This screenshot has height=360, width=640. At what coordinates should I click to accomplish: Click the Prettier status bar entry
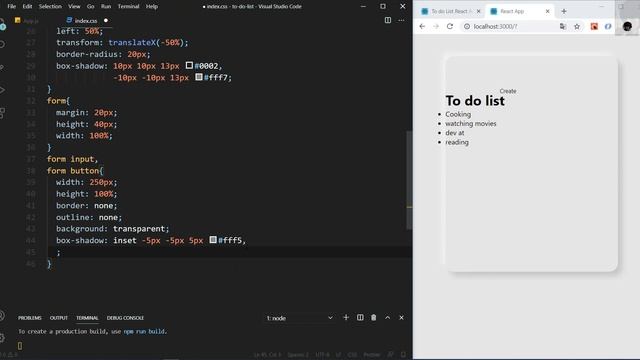tap(371, 355)
